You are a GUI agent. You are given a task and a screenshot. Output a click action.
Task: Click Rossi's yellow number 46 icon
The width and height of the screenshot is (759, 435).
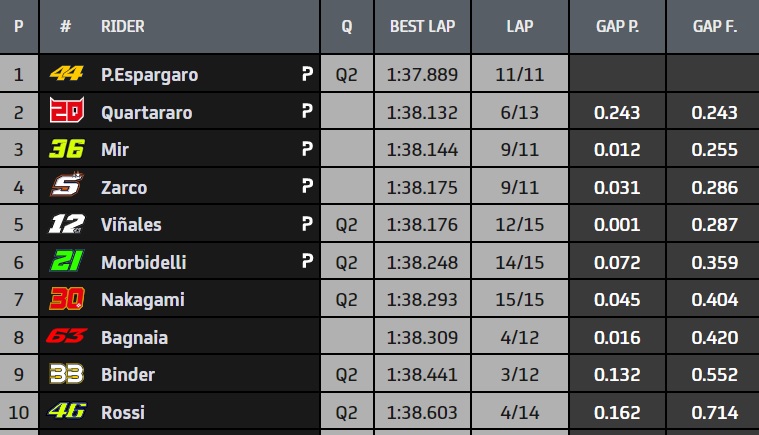(x=66, y=411)
